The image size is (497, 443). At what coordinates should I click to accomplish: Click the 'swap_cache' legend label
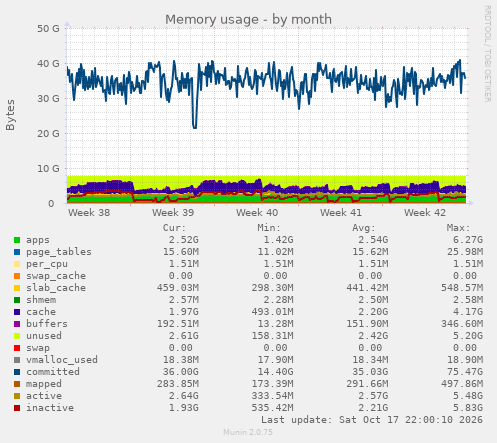point(56,276)
